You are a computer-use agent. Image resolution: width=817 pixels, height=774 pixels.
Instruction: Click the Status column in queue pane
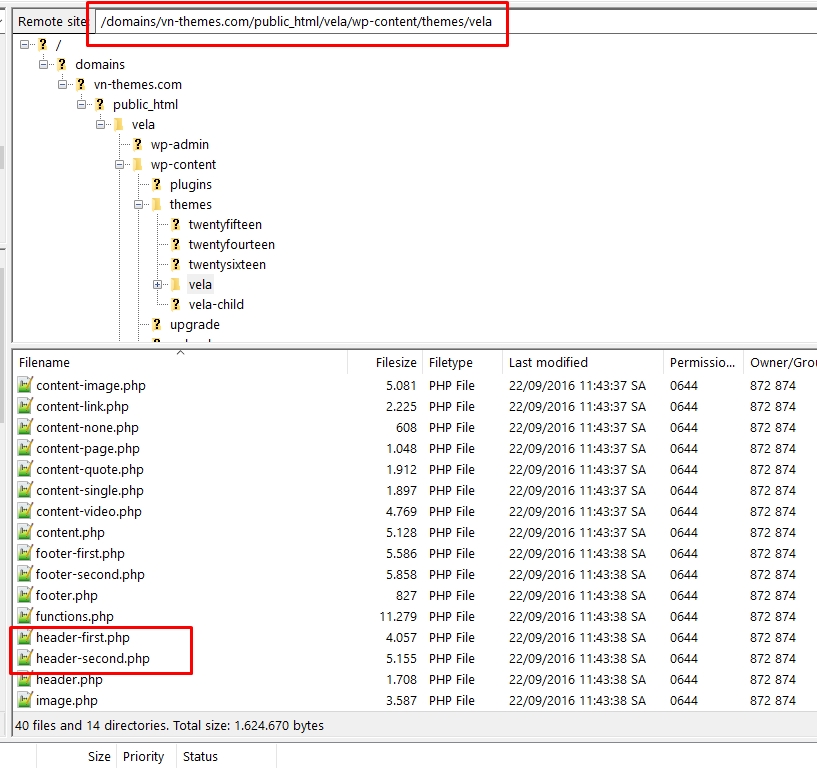(200, 757)
